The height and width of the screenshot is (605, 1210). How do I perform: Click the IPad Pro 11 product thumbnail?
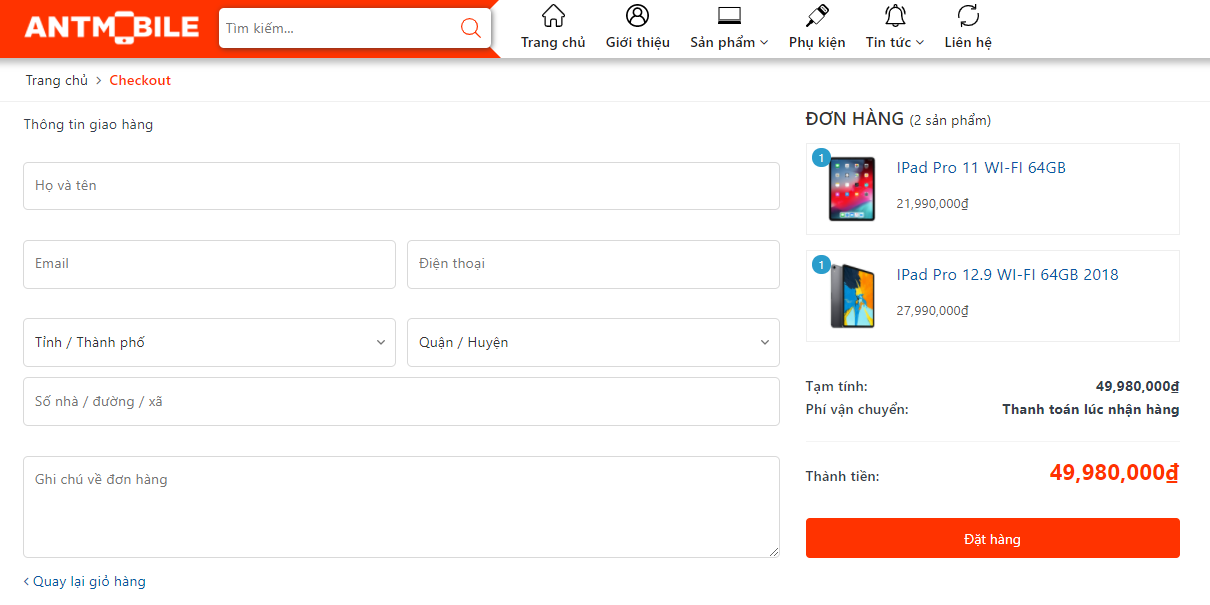(x=852, y=189)
